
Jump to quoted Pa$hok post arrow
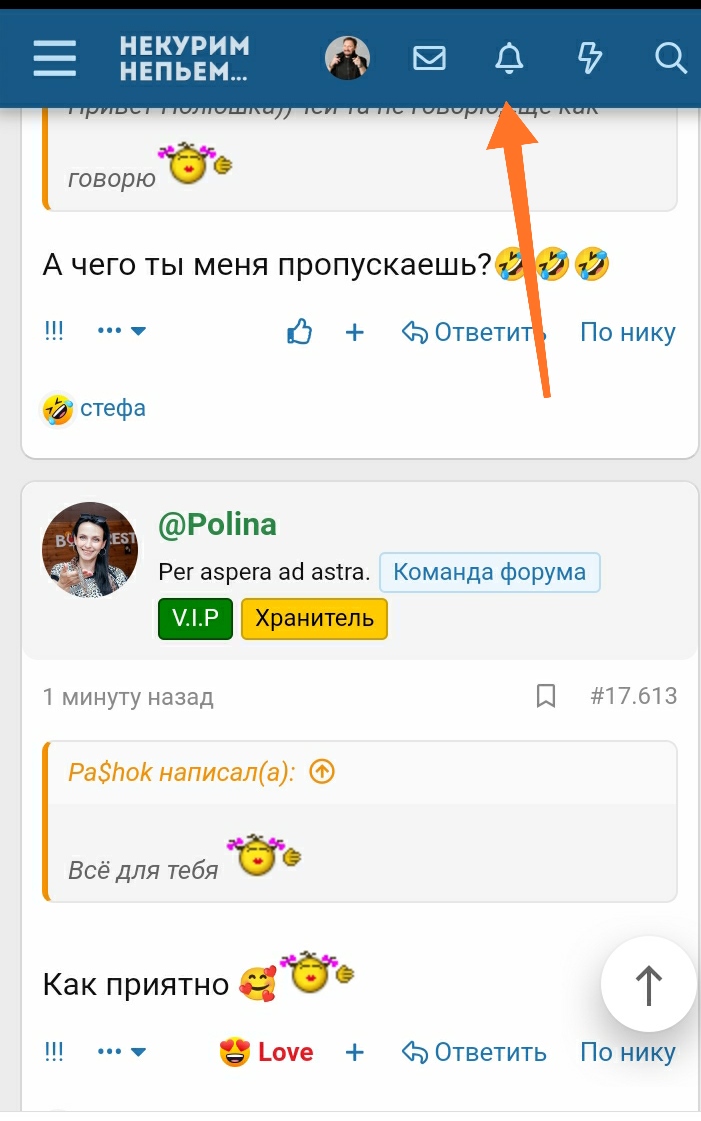[322, 772]
